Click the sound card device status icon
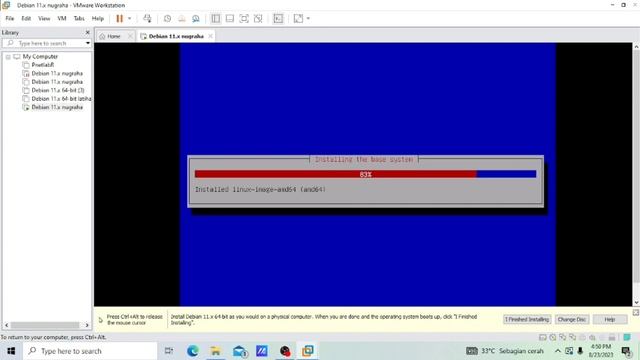 (x=592, y=337)
